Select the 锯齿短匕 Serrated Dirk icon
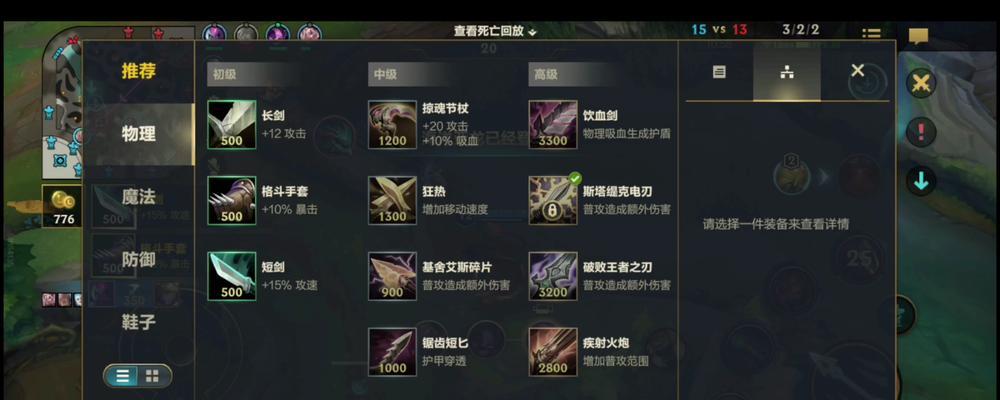This screenshot has height=400, width=1000. point(392,352)
